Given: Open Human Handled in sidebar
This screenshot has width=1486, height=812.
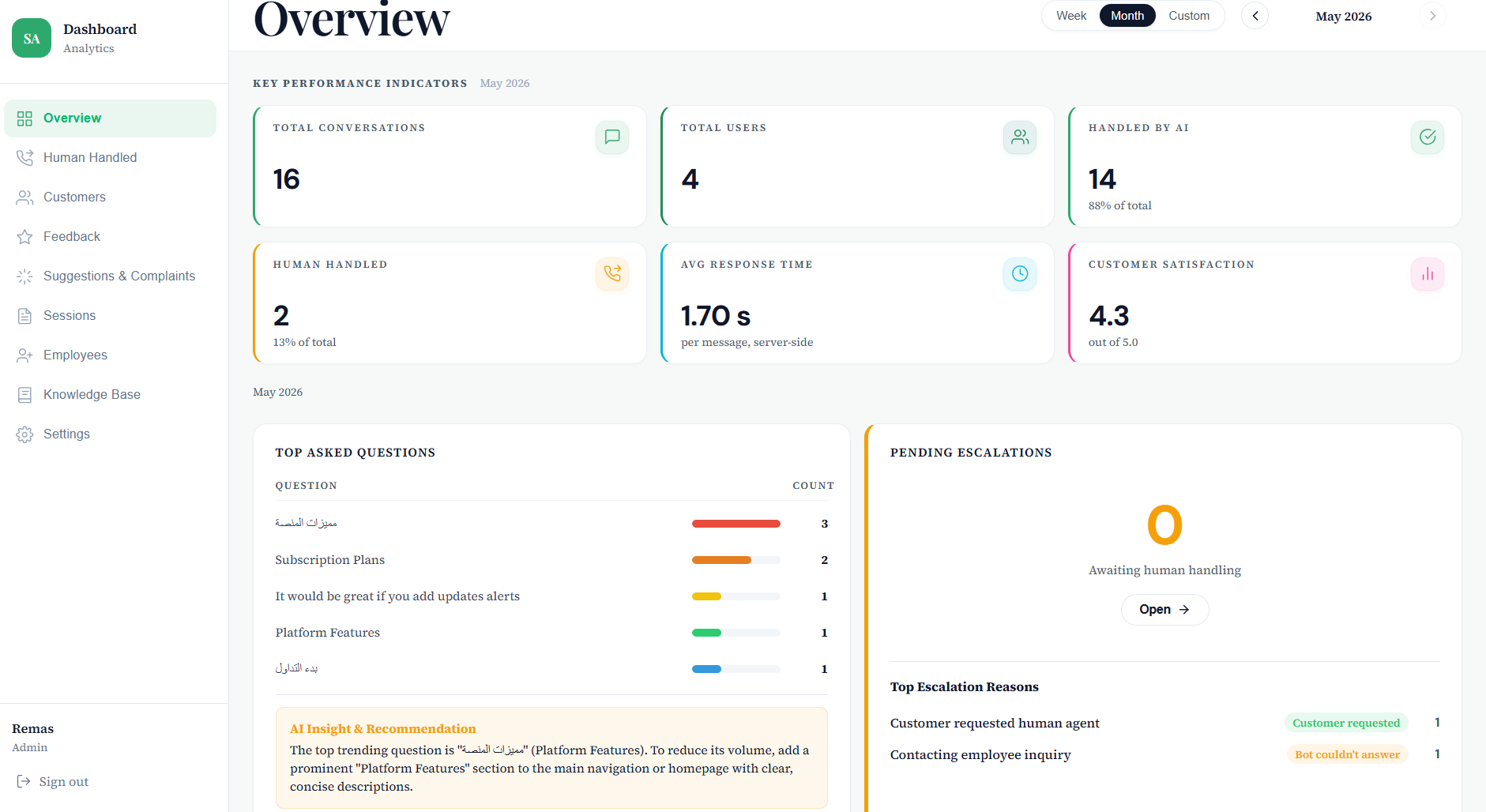Looking at the screenshot, I should 110,158.
